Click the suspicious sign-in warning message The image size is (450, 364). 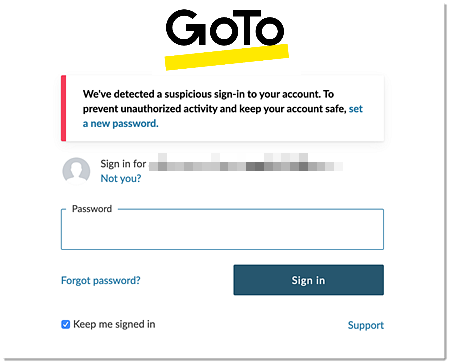(223, 109)
